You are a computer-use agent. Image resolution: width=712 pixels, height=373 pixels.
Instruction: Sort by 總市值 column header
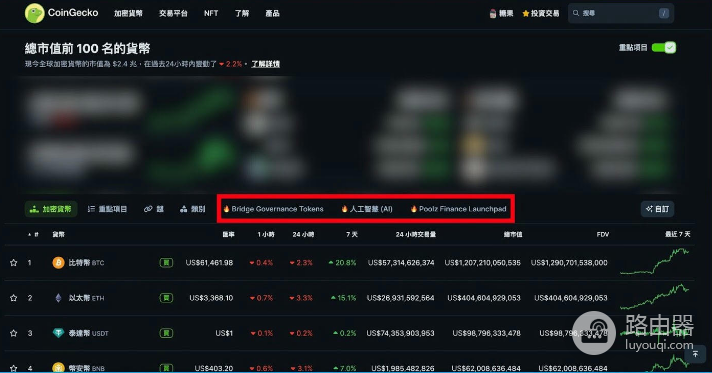tap(513, 234)
